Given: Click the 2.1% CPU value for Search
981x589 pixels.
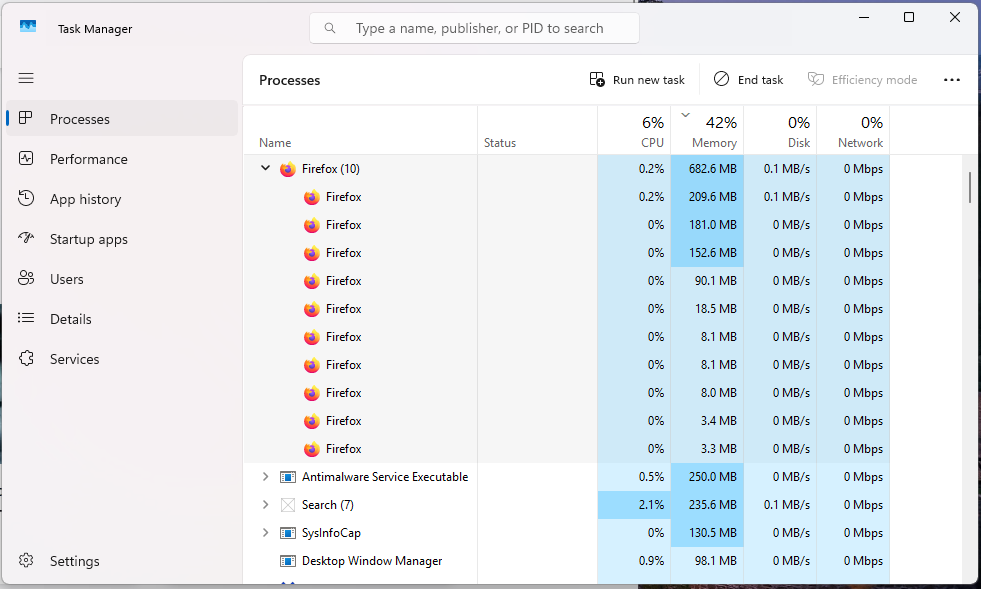Looking at the screenshot, I should click(651, 505).
